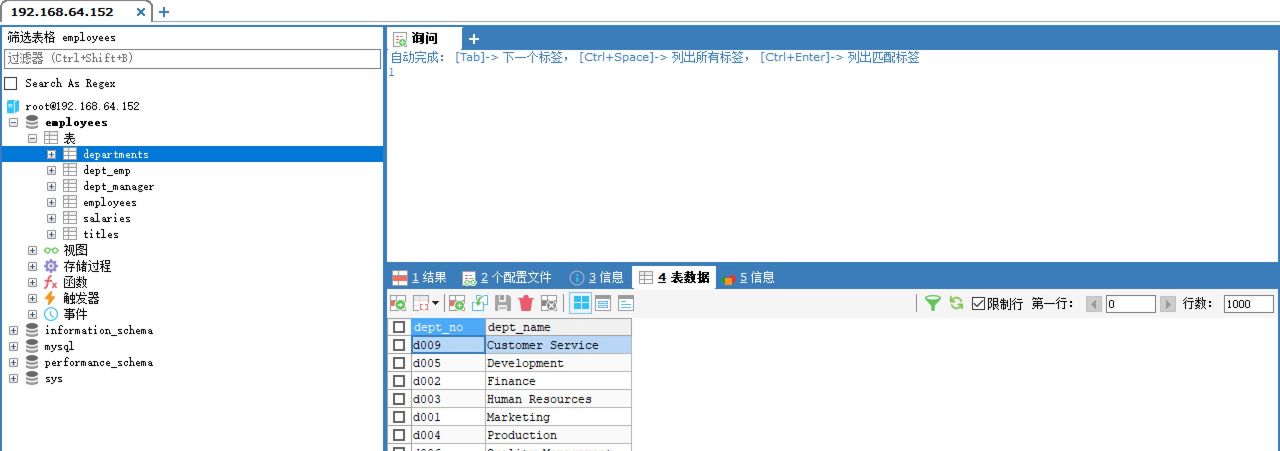Check the row checkbox for d003
Viewport: 1280px width, 451px height.
point(399,399)
